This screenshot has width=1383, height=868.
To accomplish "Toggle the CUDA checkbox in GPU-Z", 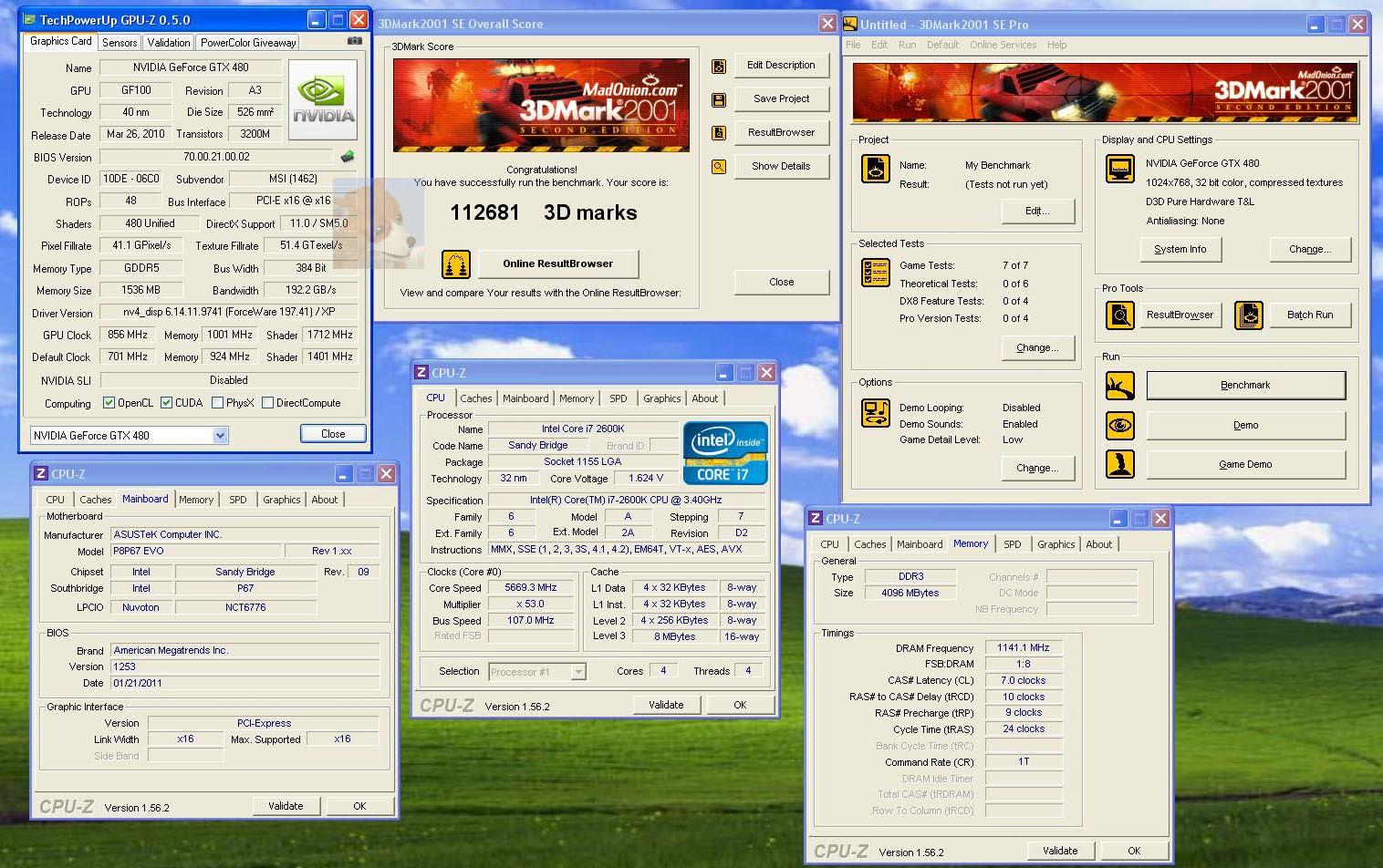I will [167, 403].
